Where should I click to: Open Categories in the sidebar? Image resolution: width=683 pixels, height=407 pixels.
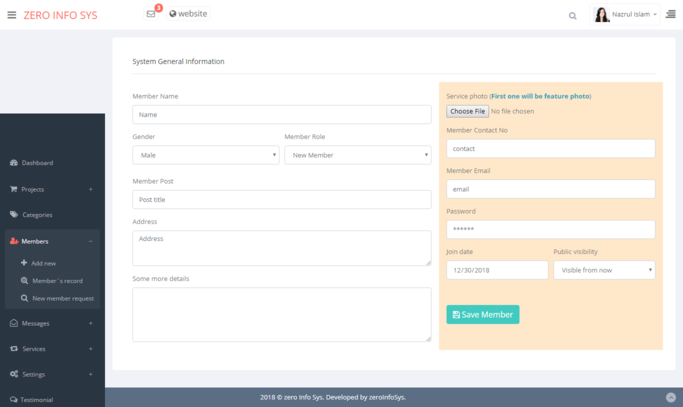point(37,215)
